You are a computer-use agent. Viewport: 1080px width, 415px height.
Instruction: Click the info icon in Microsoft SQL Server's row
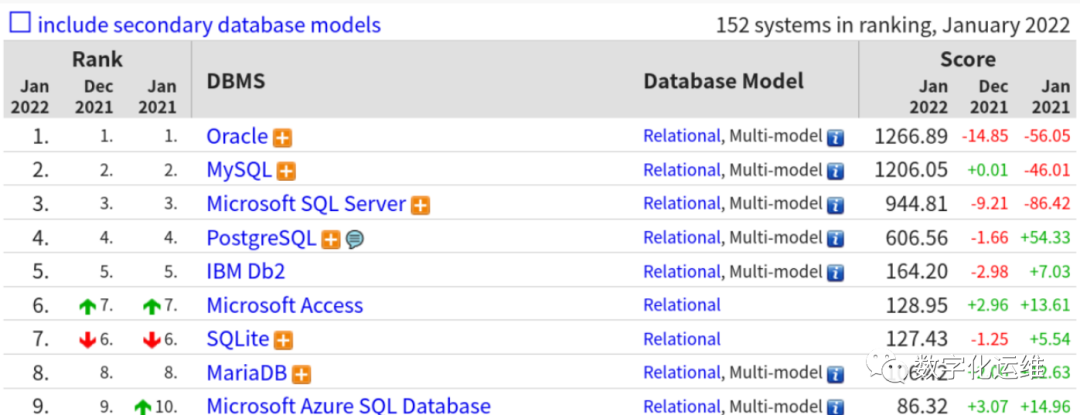pyautogui.click(x=835, y=205)
